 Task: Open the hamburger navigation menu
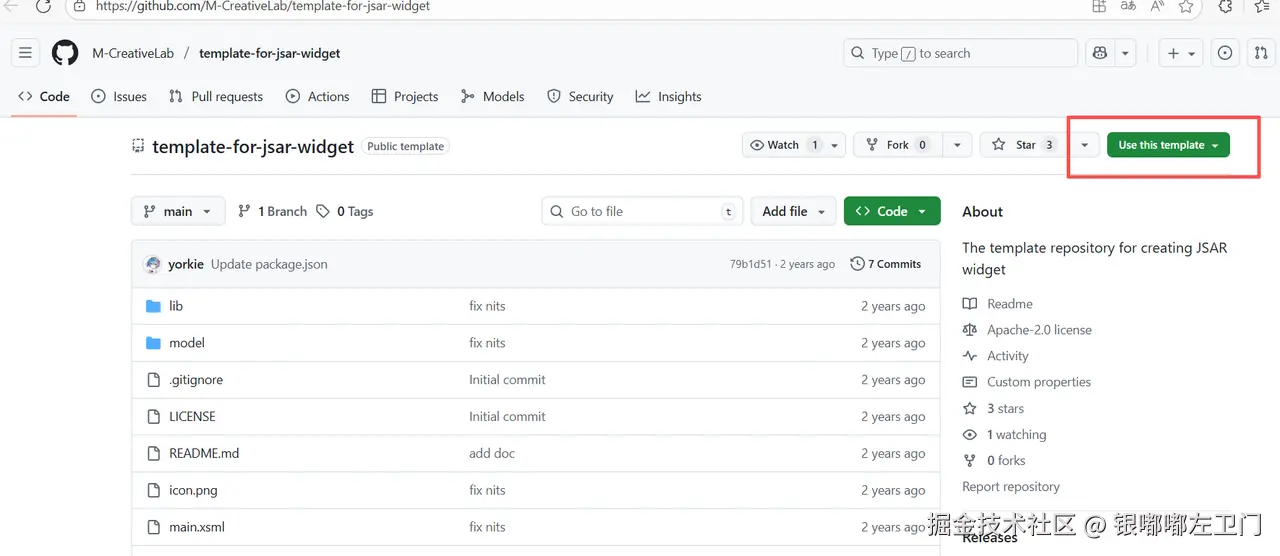(x=26, y=53)
